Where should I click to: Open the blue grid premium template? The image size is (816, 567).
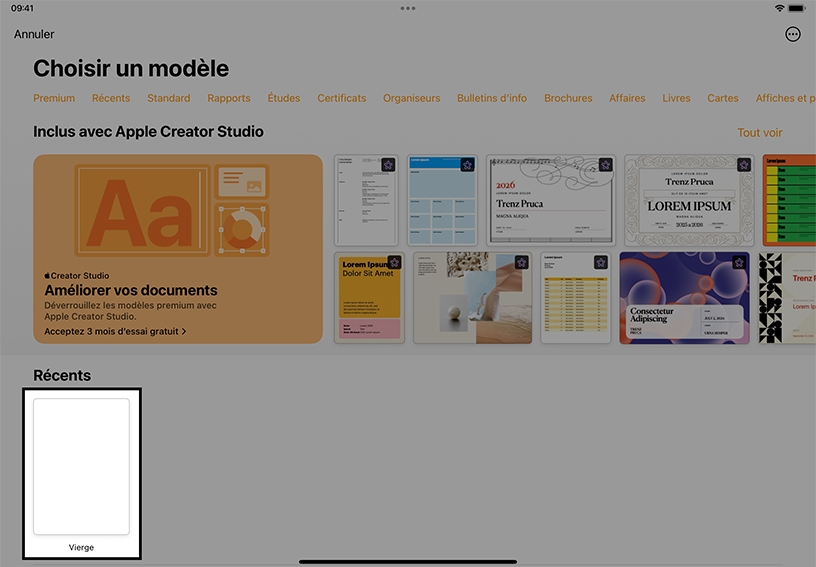tap(442, 200)
